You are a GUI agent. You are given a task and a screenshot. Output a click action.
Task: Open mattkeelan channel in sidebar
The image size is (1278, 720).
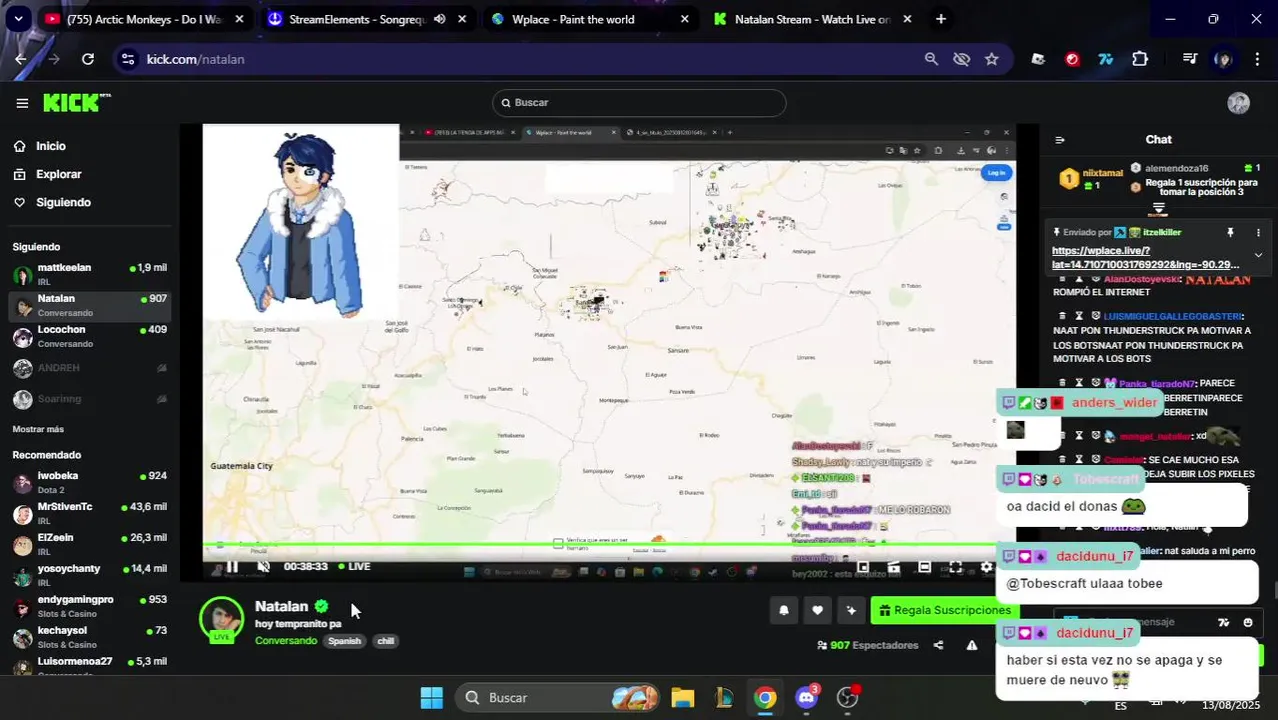90,274
